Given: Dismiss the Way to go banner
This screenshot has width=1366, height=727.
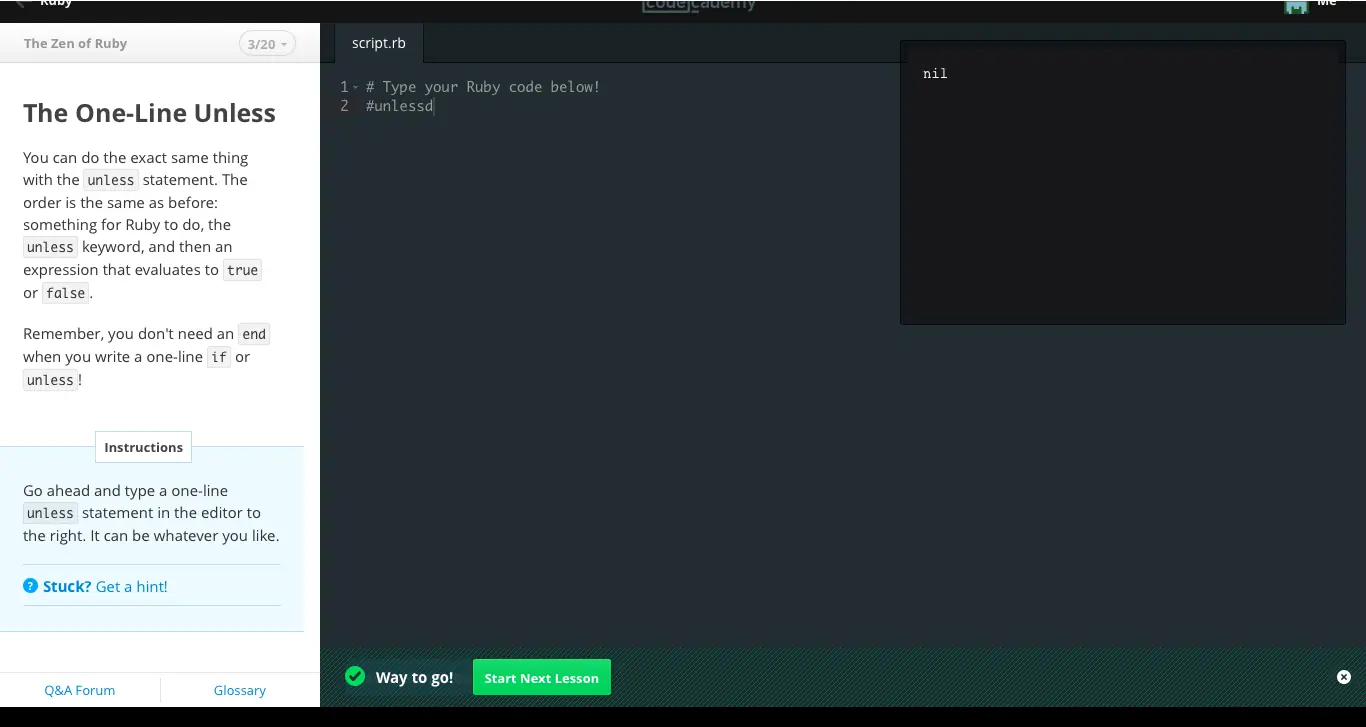Looking at the screenshot, I should [1343, 677].
